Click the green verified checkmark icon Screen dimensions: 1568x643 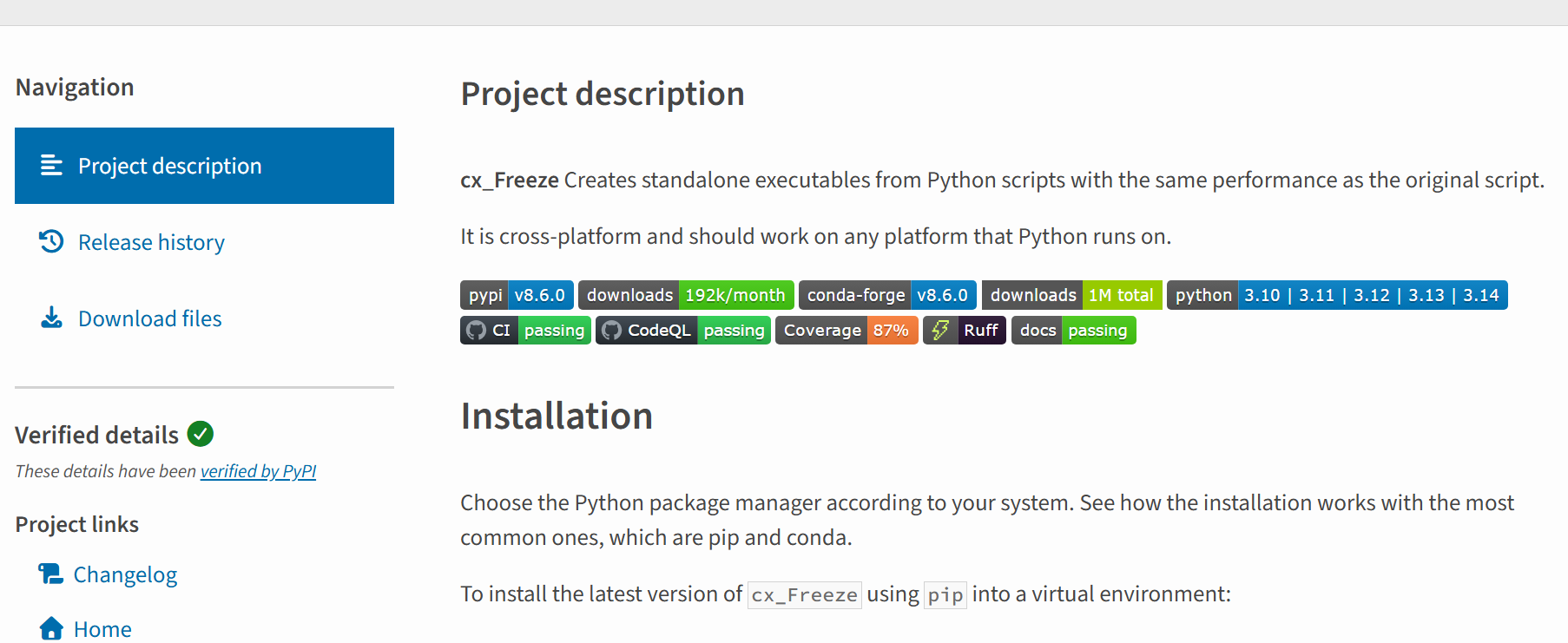[x=201, y=434]
